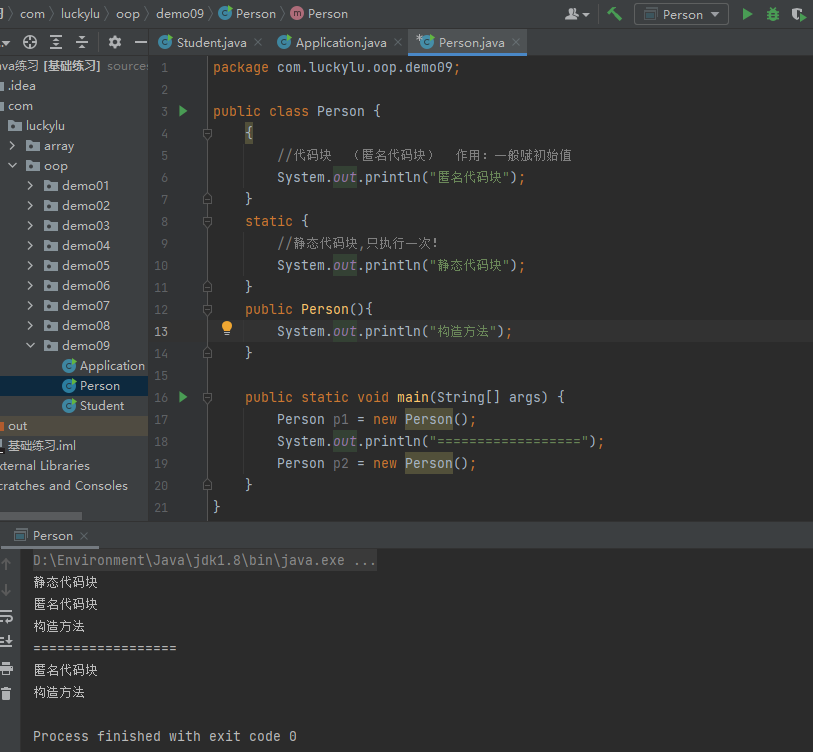This screenshot has width=813, height=752.
Task: Click the Build project hammer icon
Action: (614, 14)
